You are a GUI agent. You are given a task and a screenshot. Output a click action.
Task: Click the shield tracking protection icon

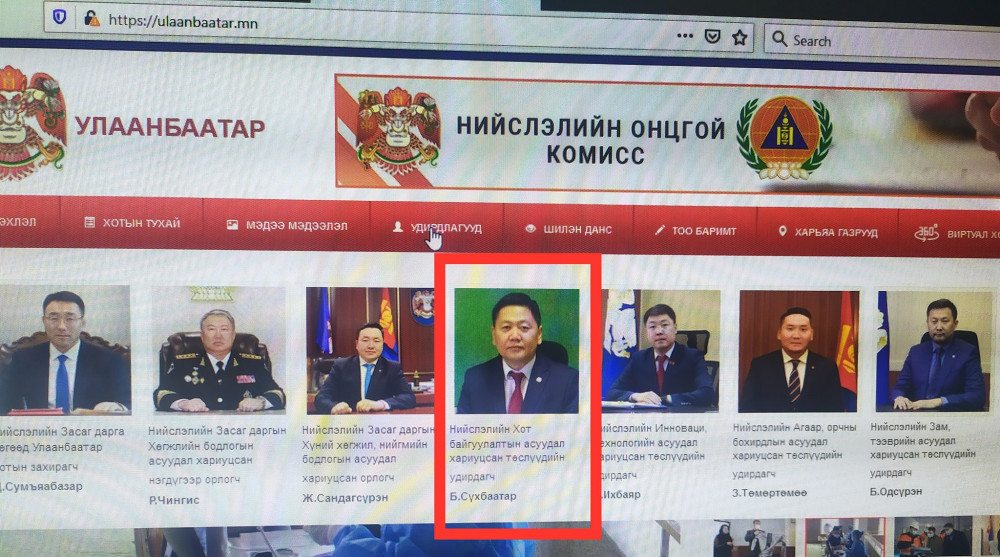point(59,17)
